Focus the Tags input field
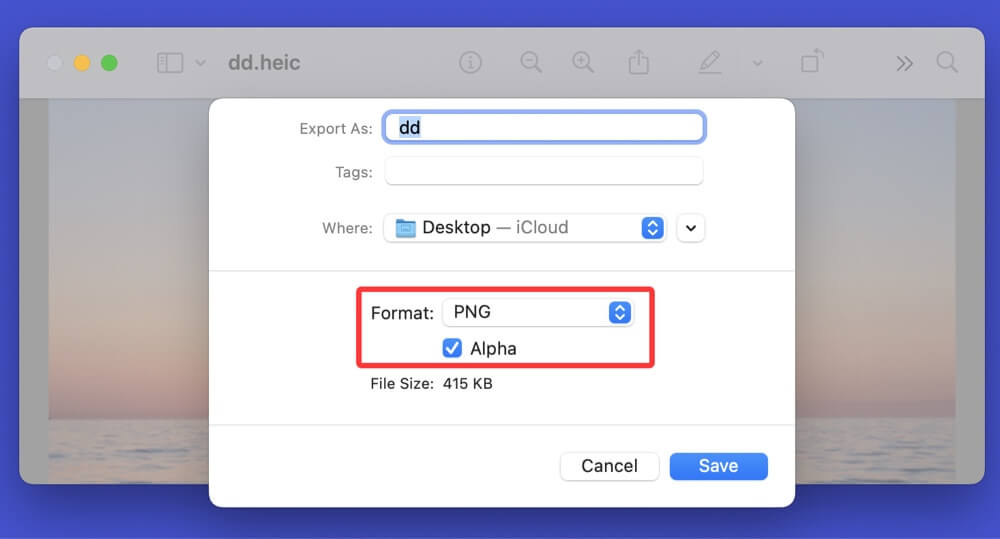1000x539 pixels. point(544,172)
